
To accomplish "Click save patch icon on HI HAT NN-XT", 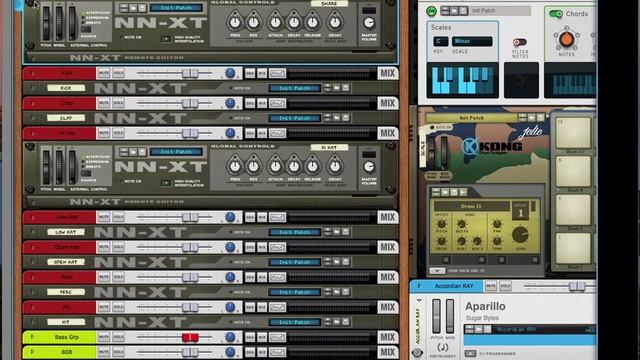I will pos(142,152).
